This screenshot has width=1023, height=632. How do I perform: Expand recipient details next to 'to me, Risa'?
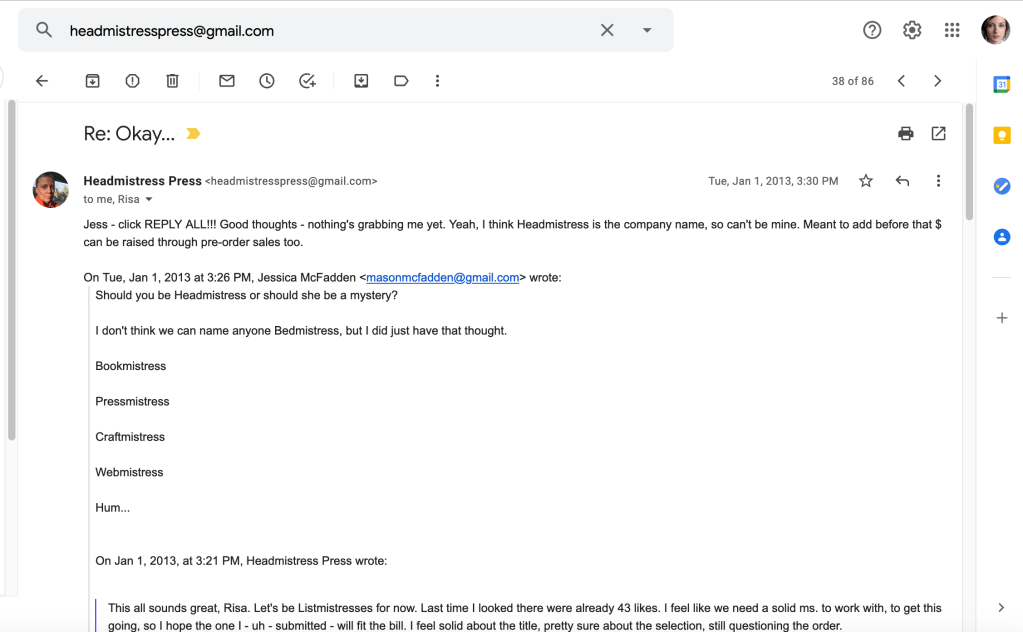(149, 200)
